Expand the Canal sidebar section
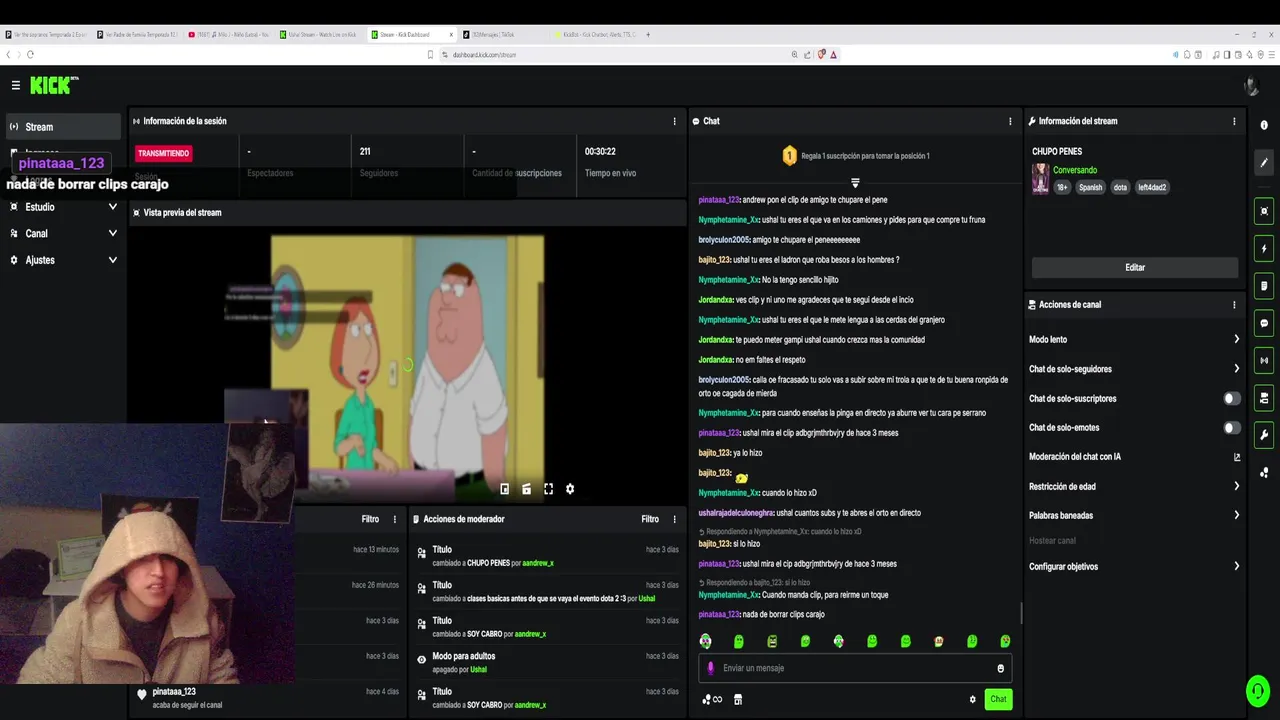The width and height of the screenshot is (1280, 720). 64,233
